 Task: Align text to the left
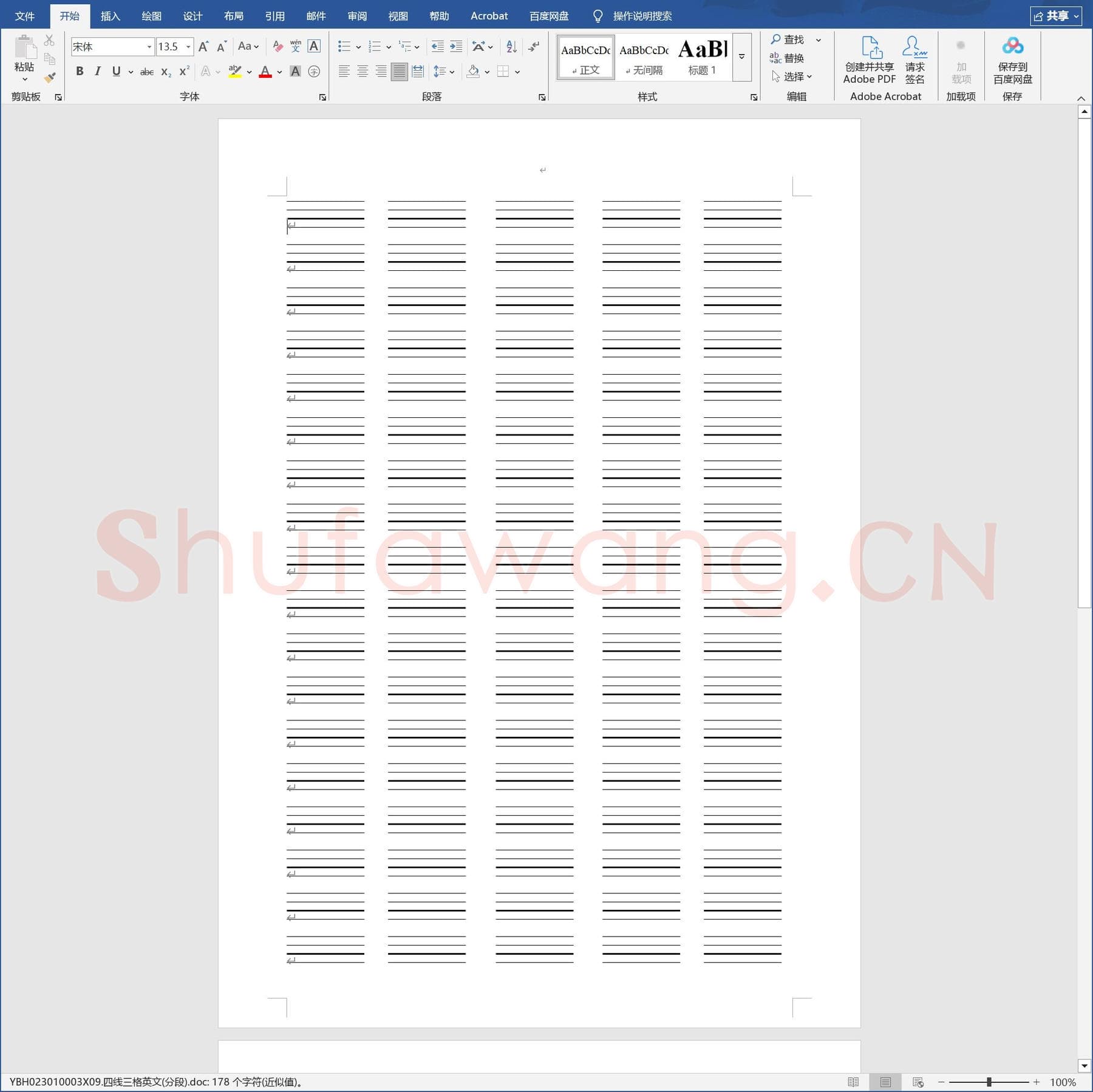(x=344, y=72)
